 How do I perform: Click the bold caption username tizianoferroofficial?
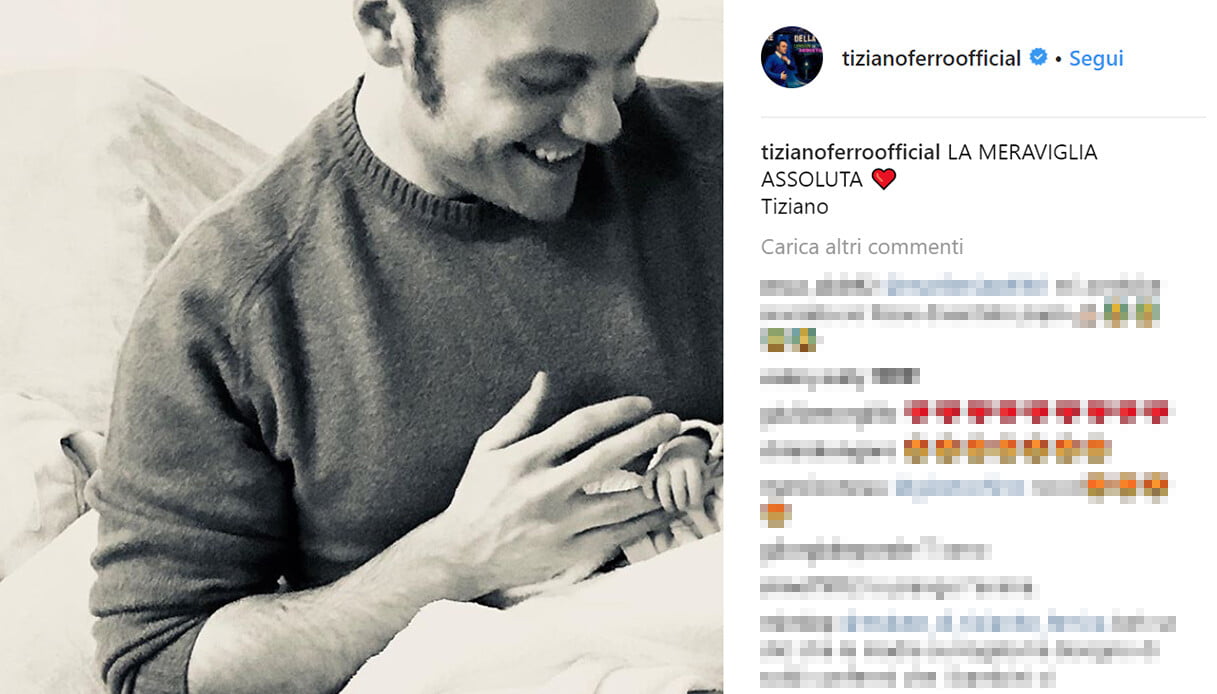point(851,153)
